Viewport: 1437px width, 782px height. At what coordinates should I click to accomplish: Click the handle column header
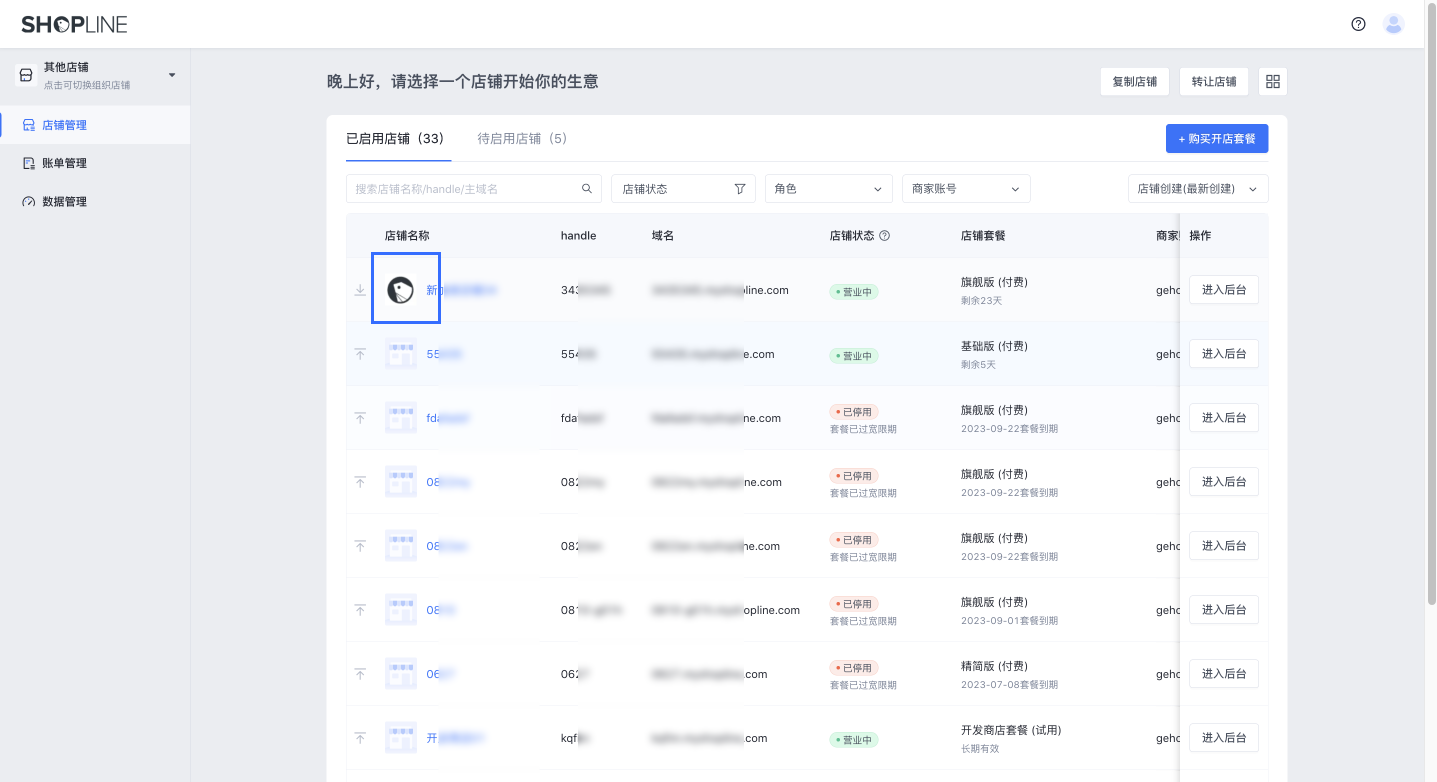click(x=578, y=236)
